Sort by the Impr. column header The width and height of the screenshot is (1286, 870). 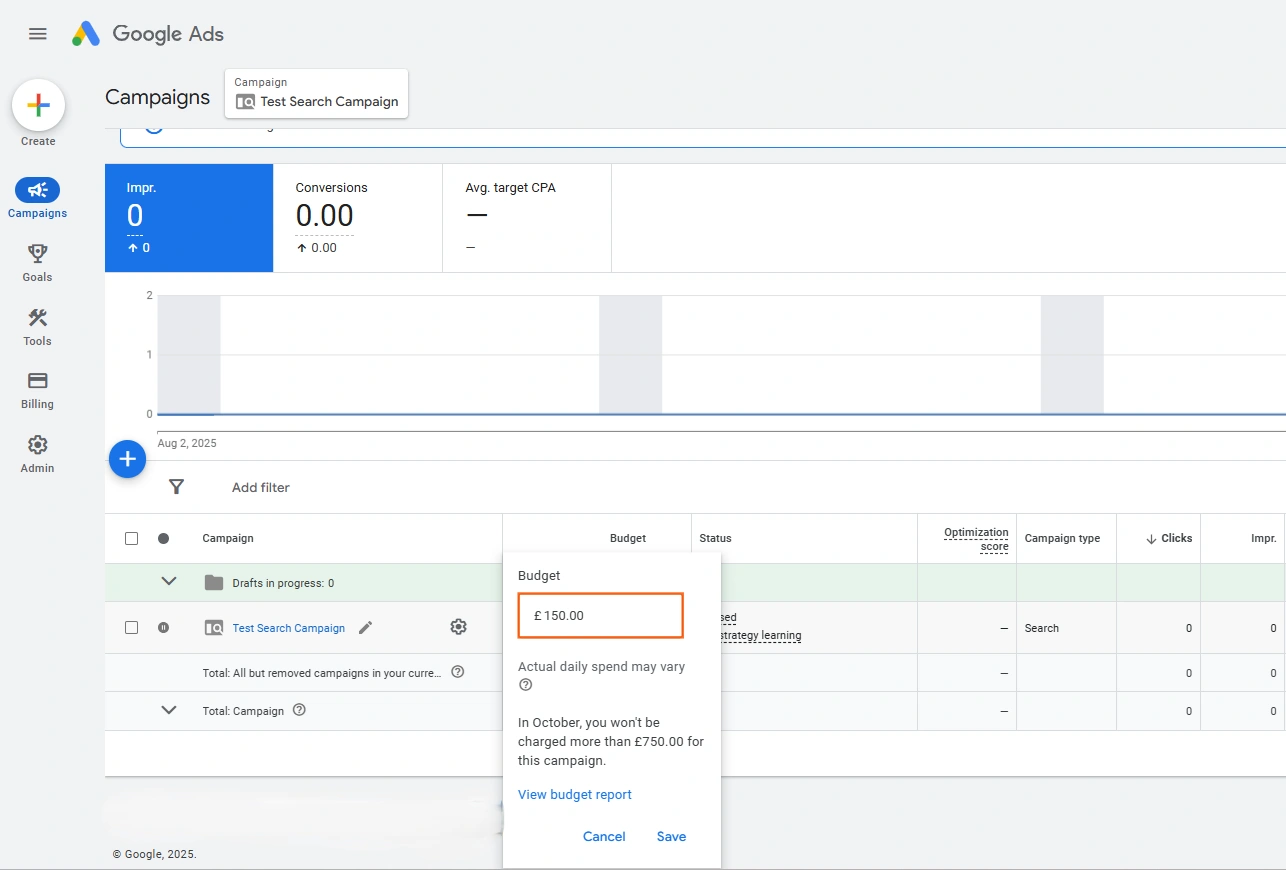point(1264,538)
